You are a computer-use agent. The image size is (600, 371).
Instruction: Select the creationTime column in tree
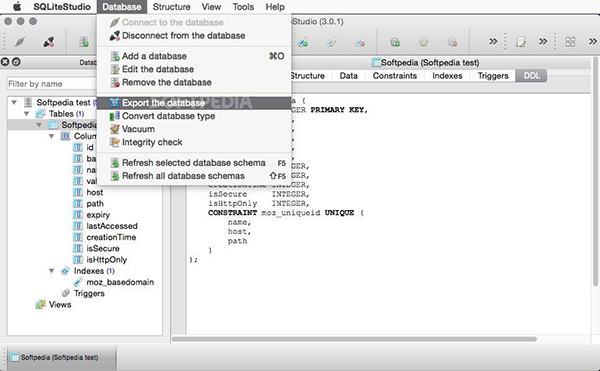(x=111, y=237)
